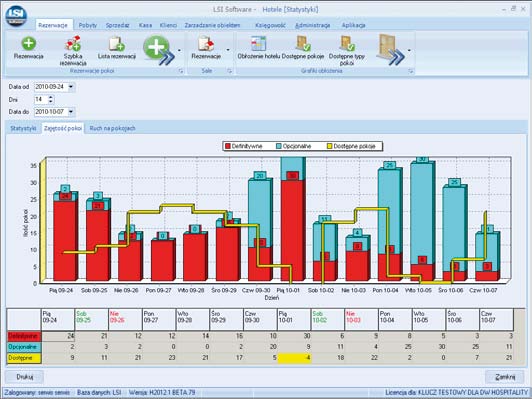Click the Licencja dla status text
The image size is (532, 399).
[456, 393]
